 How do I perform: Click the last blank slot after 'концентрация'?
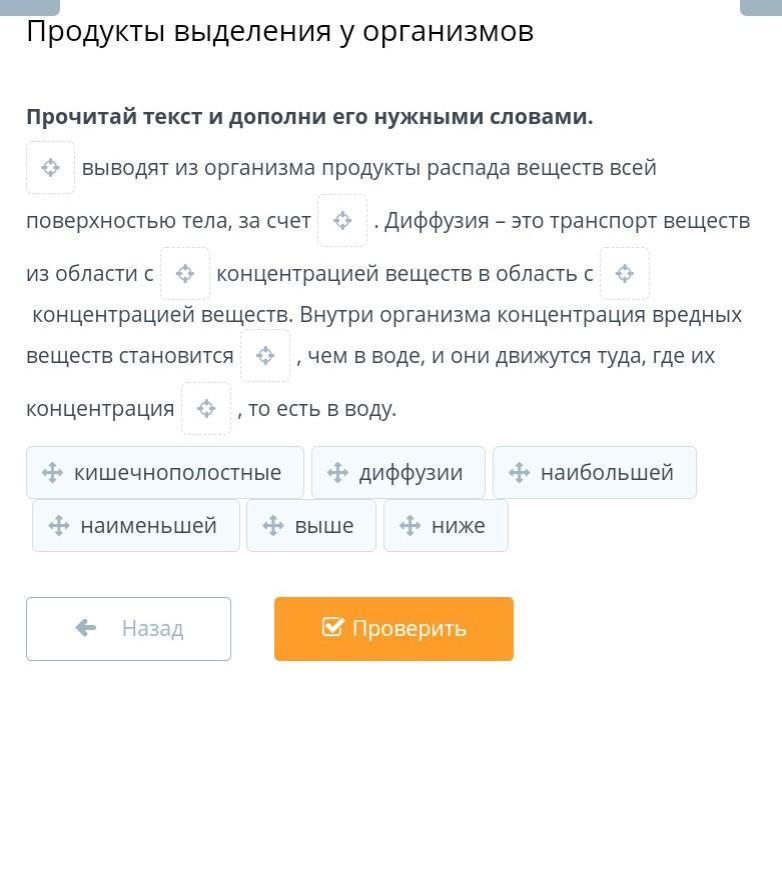pyautogui.click(x=206, y=409)
